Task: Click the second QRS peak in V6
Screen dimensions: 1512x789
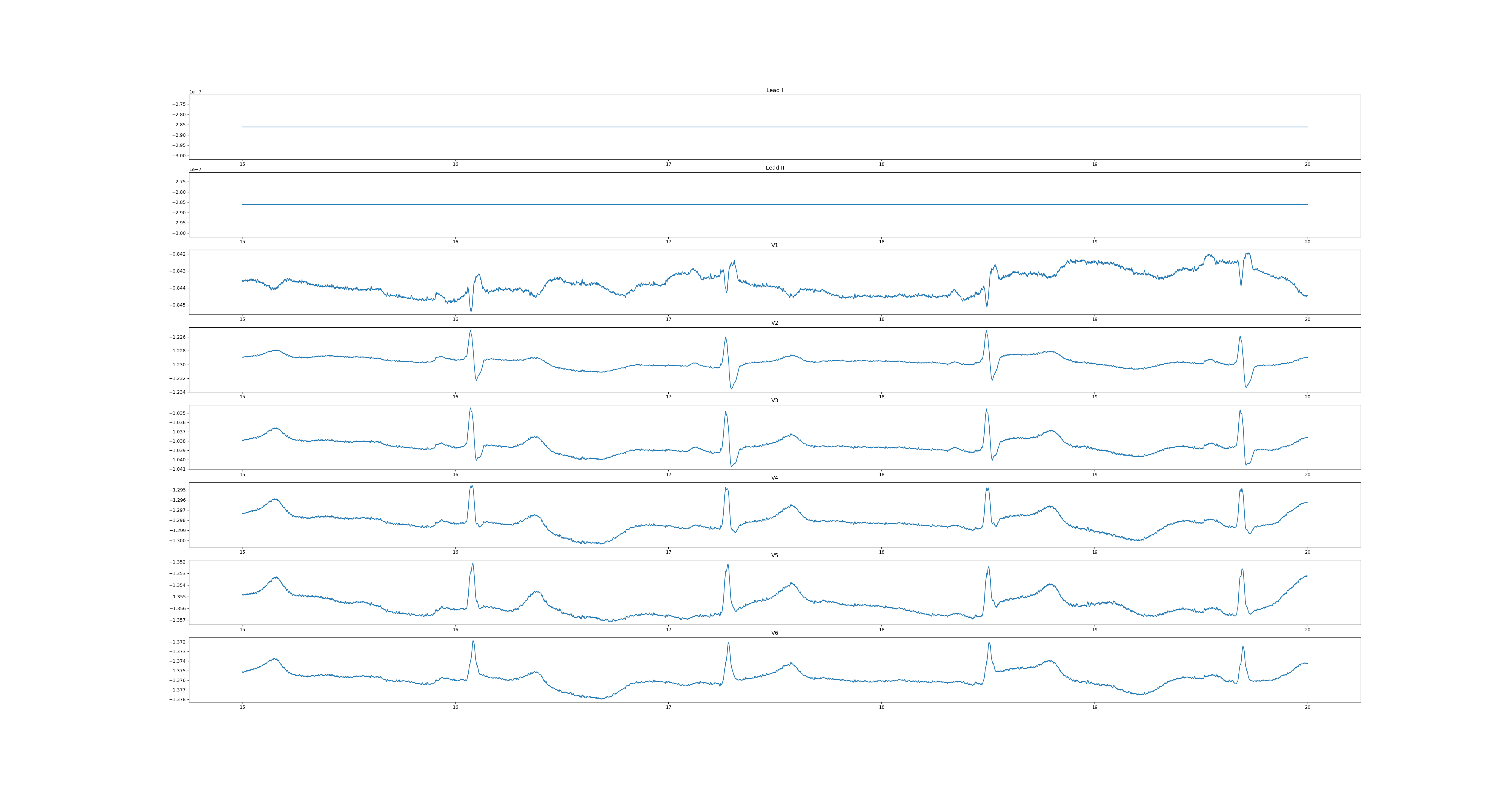Action: [x=728, y=644]
